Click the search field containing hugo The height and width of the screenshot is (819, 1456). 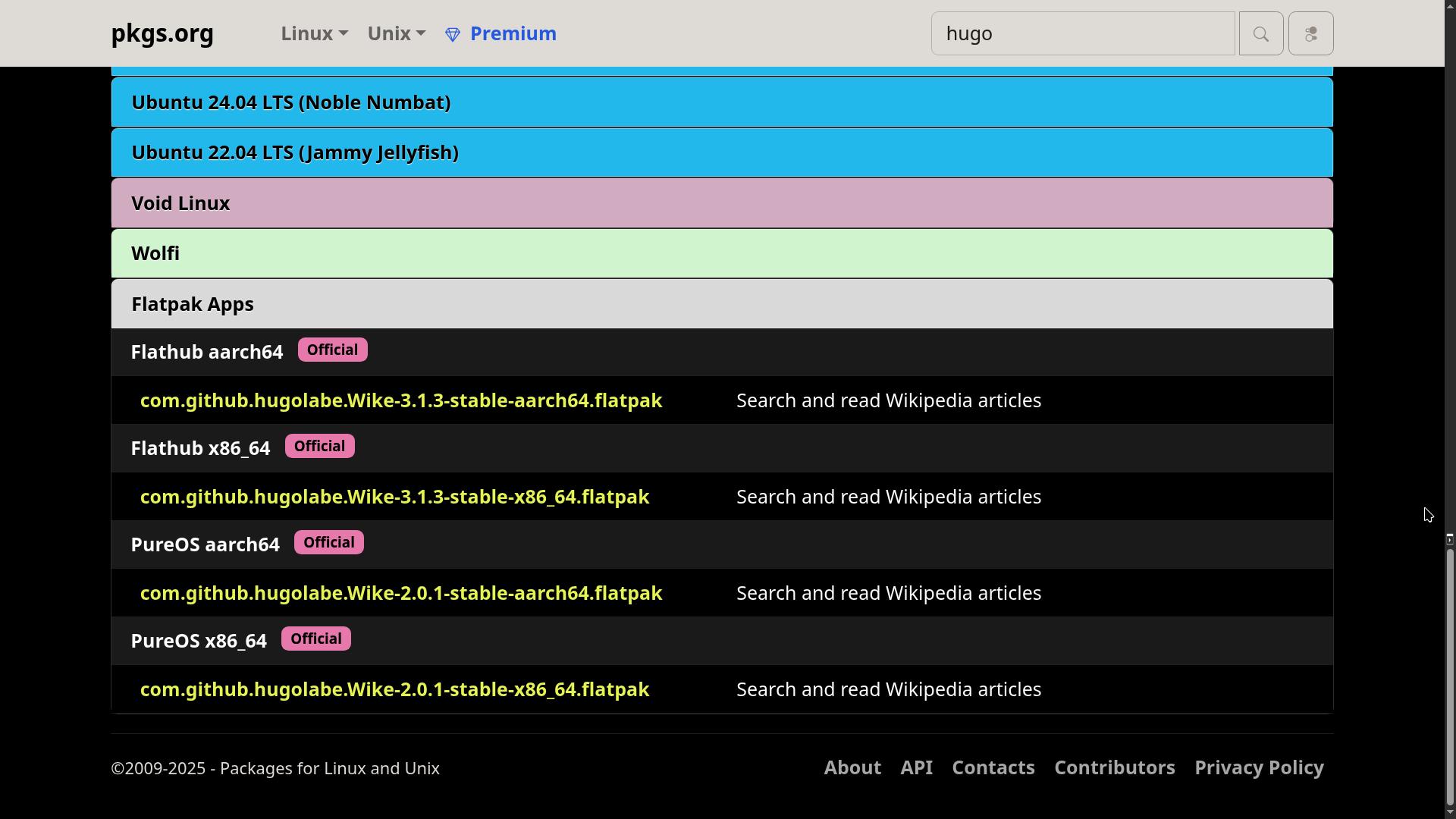[1082, 34]
